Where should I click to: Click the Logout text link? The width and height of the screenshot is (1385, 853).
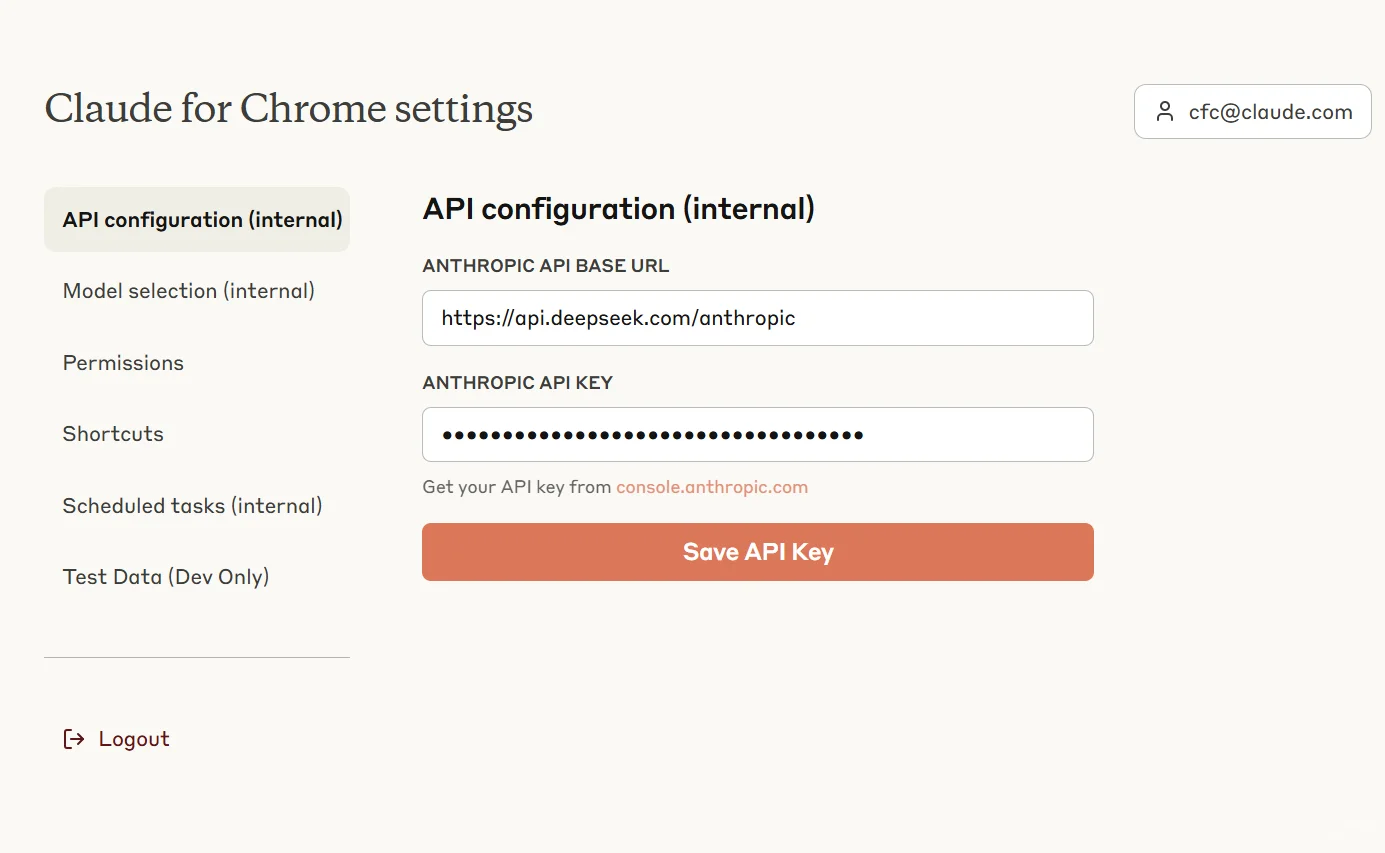(x=134, y=739)
